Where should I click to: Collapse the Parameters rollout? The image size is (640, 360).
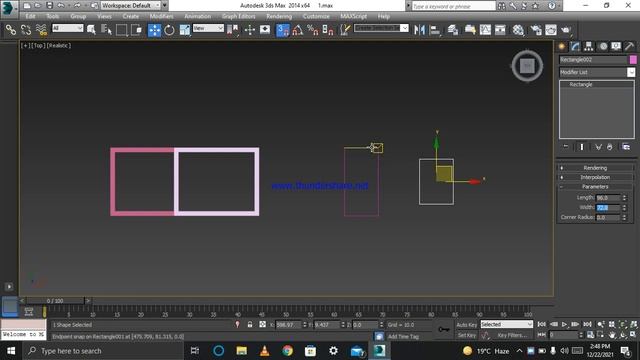(x=595, y=187)
